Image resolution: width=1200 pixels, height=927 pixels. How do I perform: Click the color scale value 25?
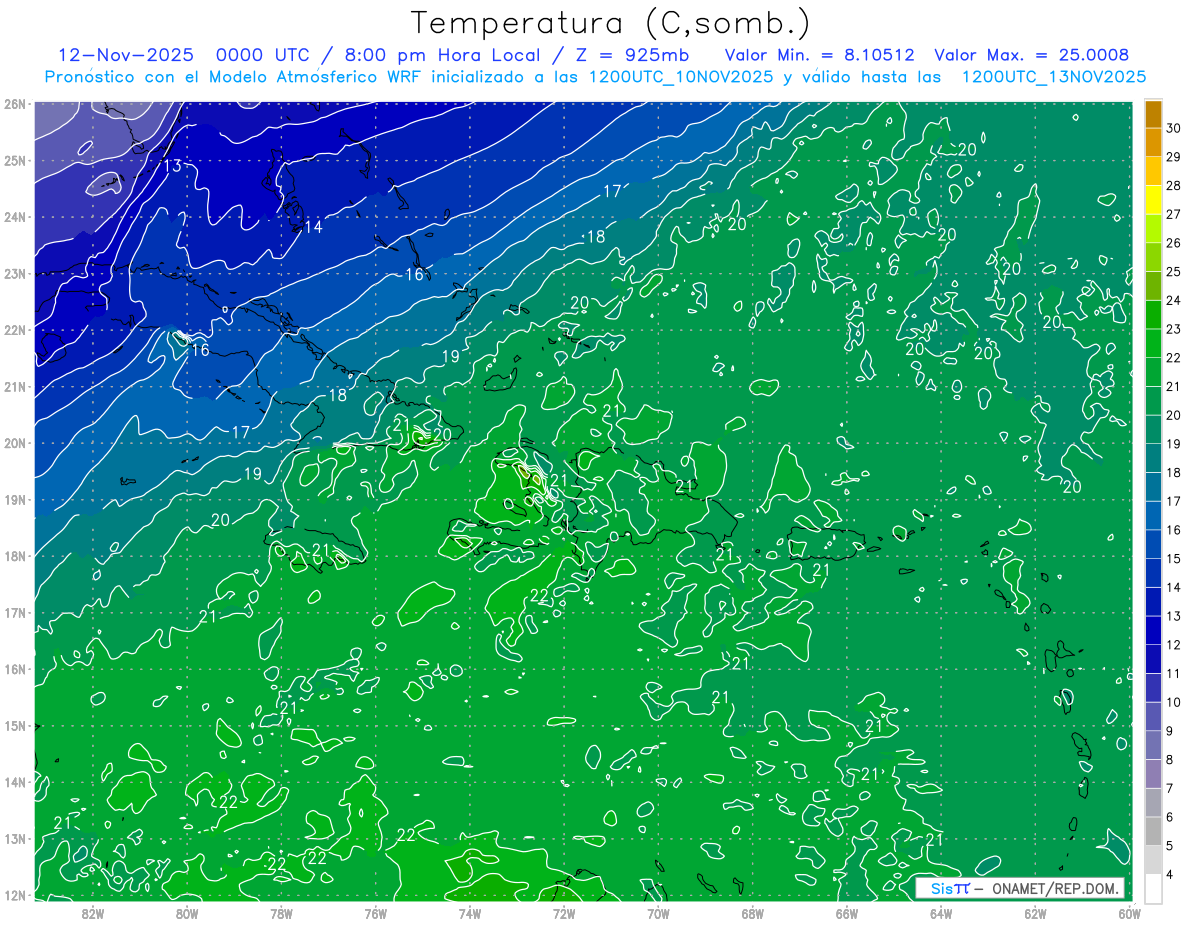pyautogui.click(x=1173, y=272)
